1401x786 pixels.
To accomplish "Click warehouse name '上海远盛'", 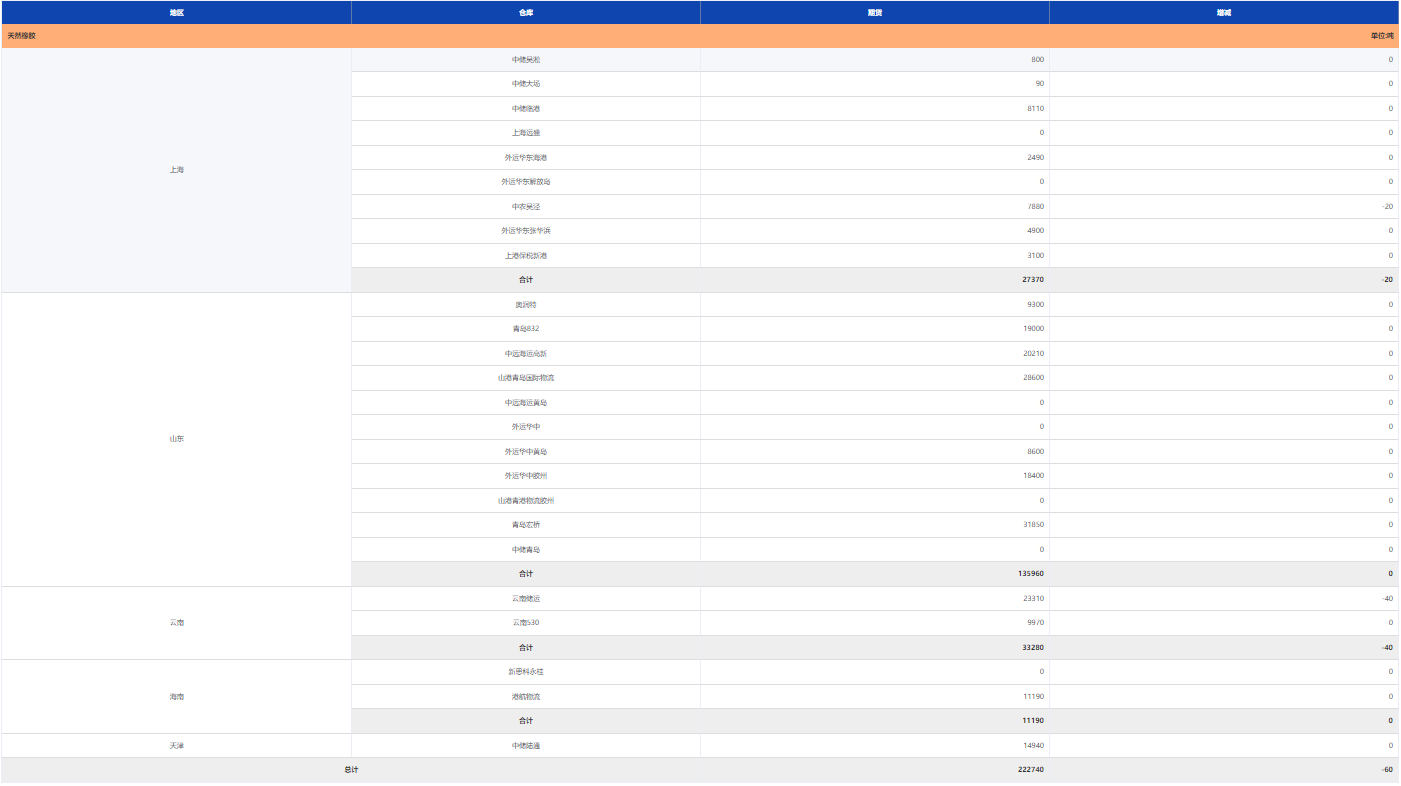I will coord(526,133).
